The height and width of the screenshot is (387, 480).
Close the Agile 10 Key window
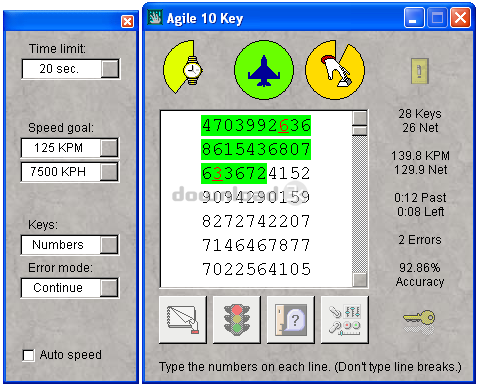point(460,18)
